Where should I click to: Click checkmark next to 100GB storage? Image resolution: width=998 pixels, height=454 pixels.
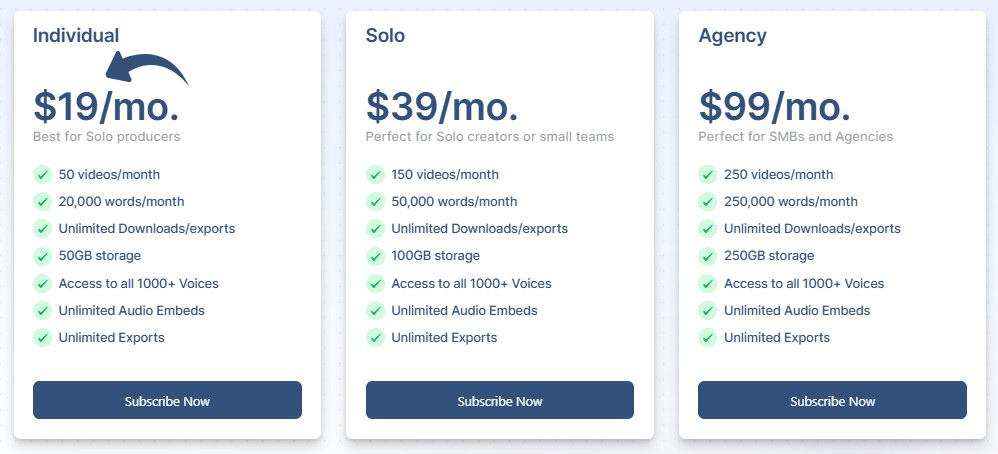tap(375, 255)
